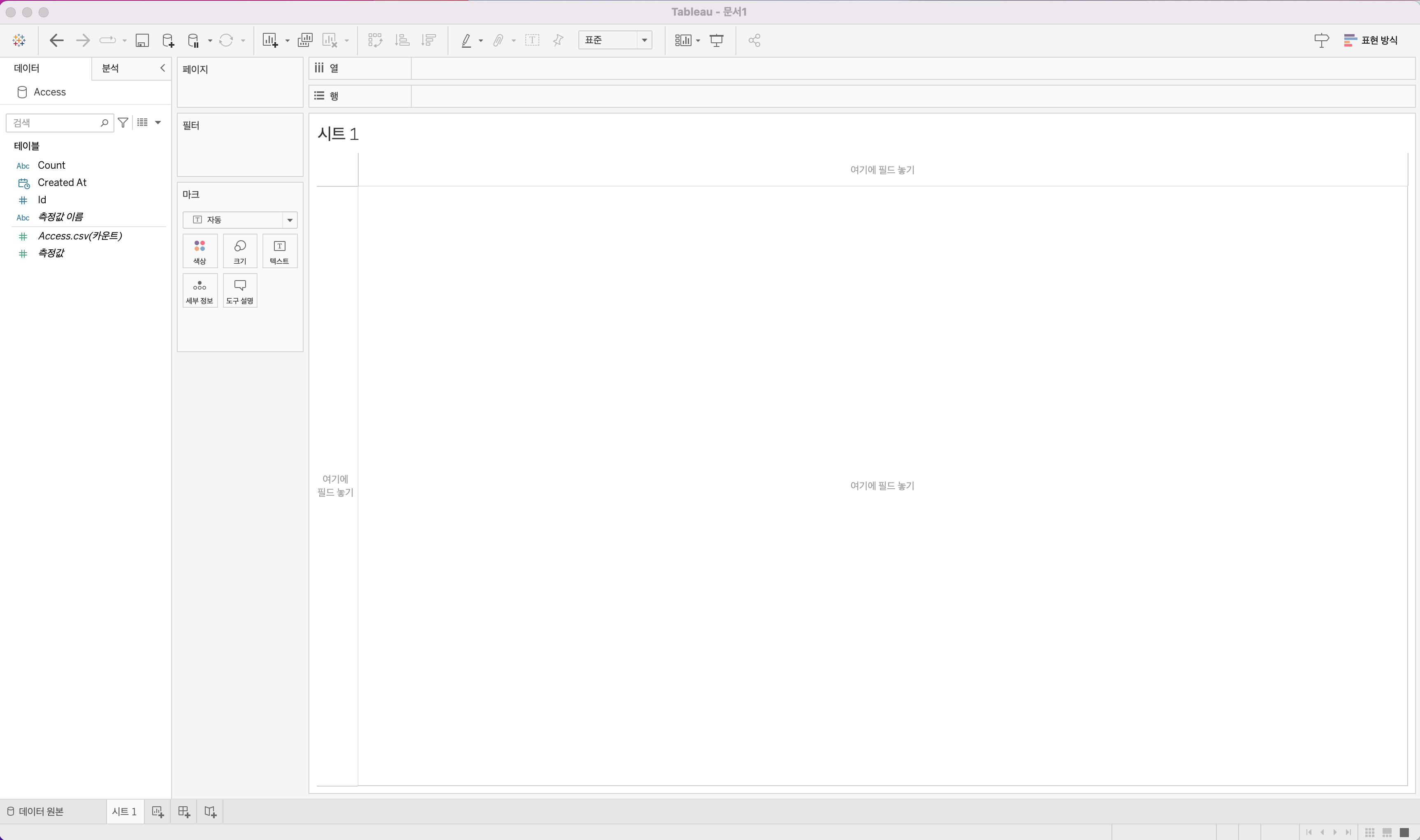
Task: Click the group members paperclip icon
Action: tap(499, 40)
